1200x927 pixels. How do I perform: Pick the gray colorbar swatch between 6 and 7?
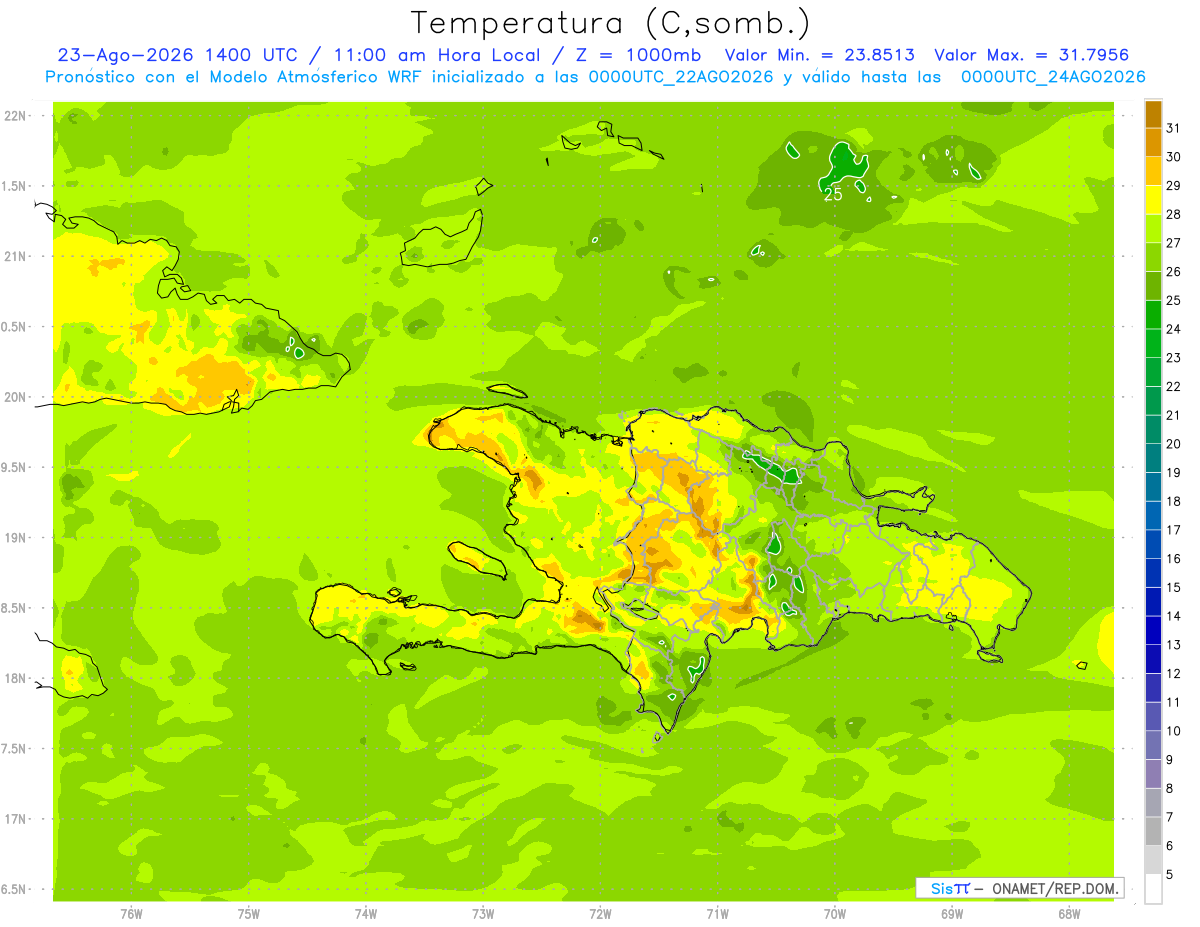click(1153, 832)
